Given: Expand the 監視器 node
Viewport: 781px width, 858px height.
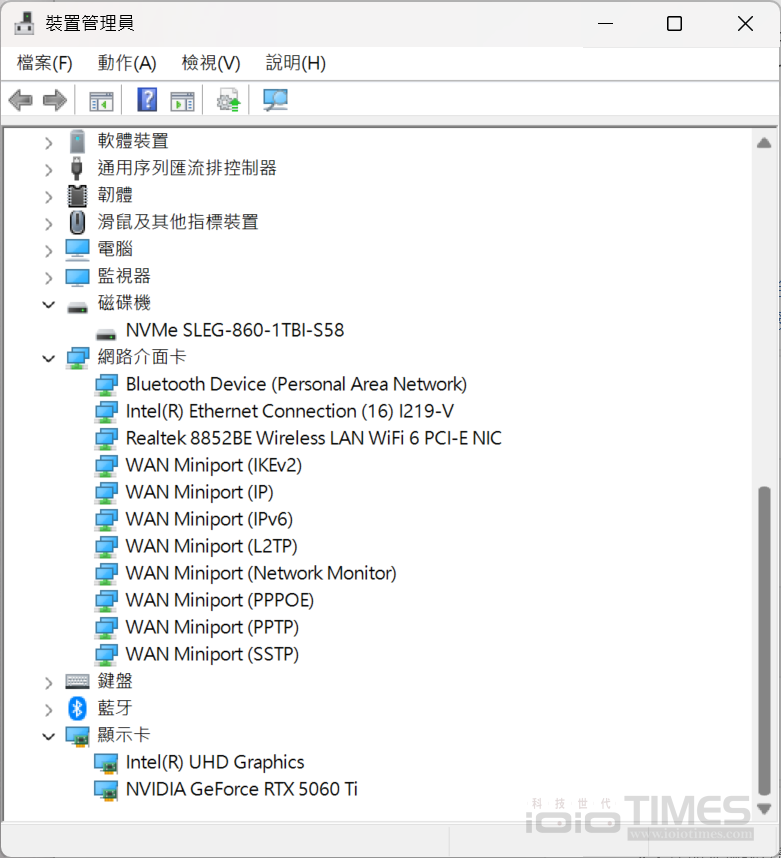Looking at the screenshot, I should [x=49, y=278].
